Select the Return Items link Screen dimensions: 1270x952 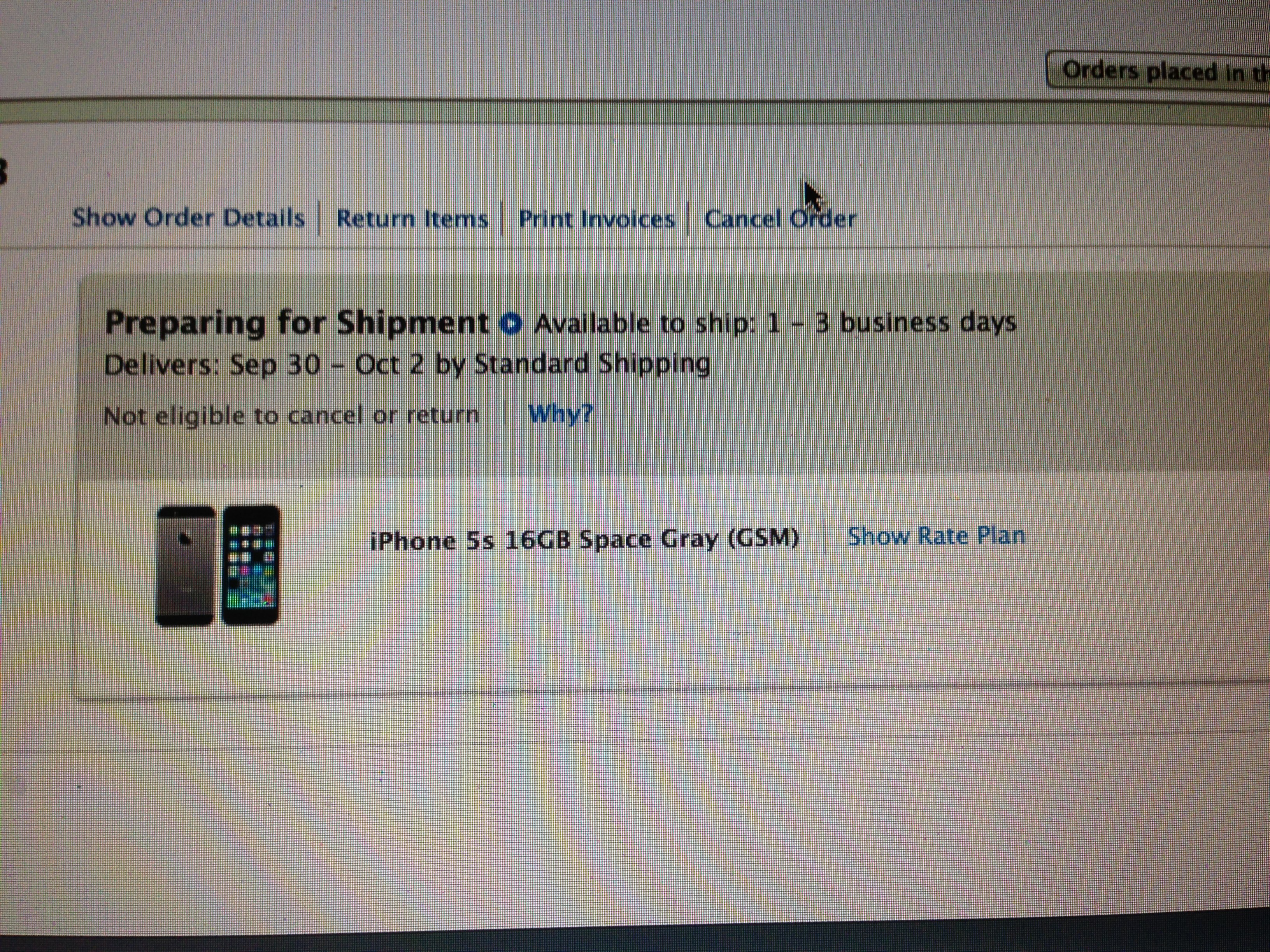pos(412,219)
